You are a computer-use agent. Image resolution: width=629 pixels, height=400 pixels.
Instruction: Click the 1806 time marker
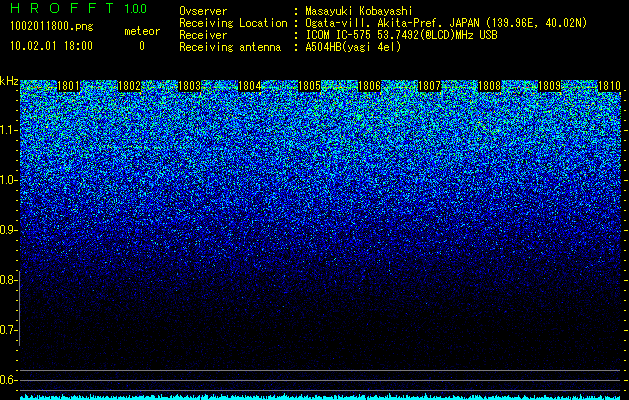[369, 86]
